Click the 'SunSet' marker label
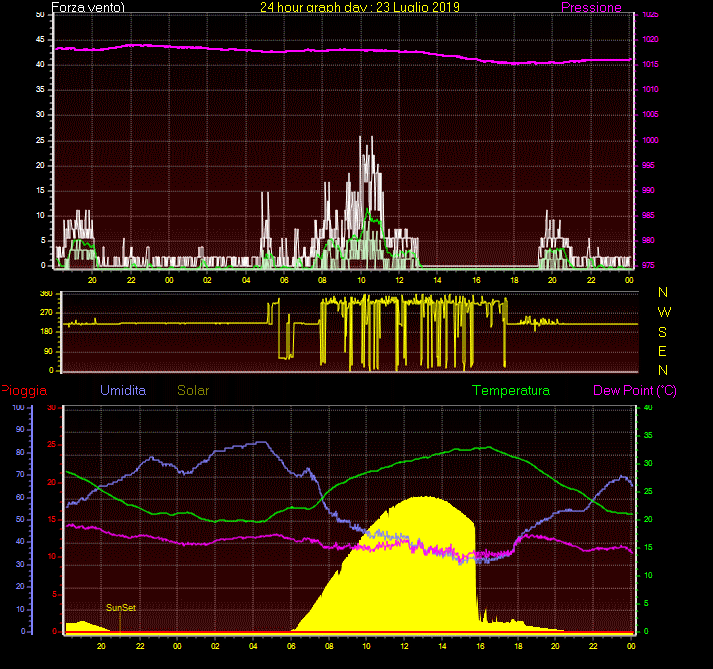This screenshot has width=713, height=669. click(121, 608)
